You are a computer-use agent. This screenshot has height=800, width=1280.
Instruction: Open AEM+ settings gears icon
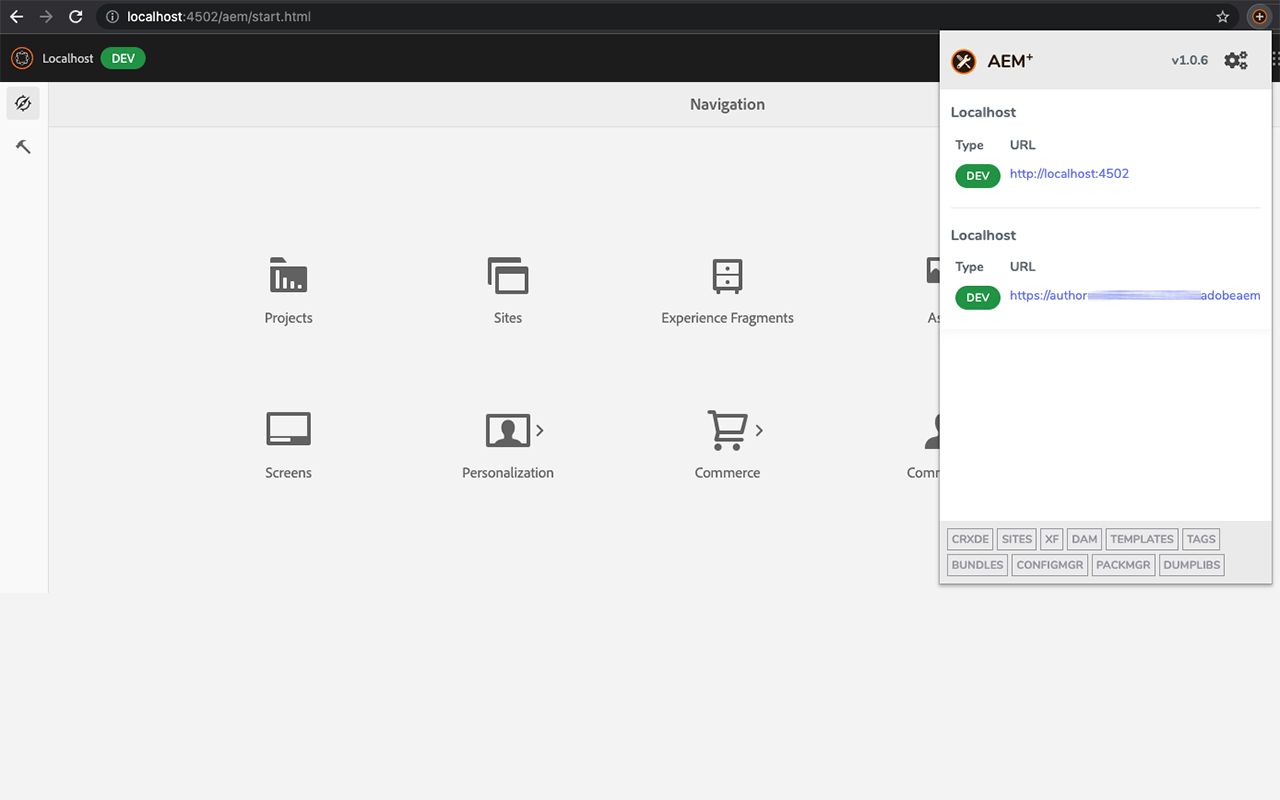(1236, 61)
